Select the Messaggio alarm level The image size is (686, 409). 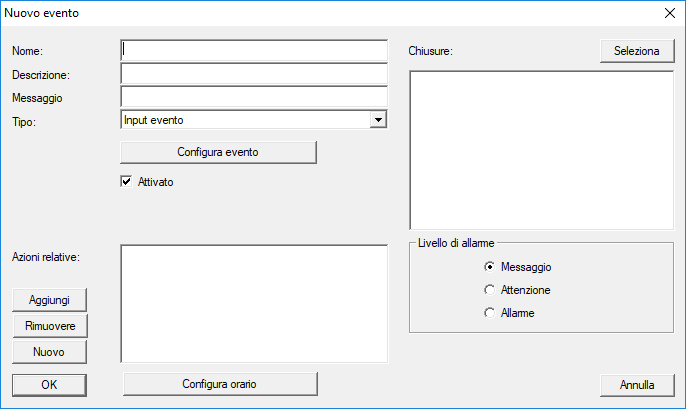pyautogui.click(x=489, y=267)
